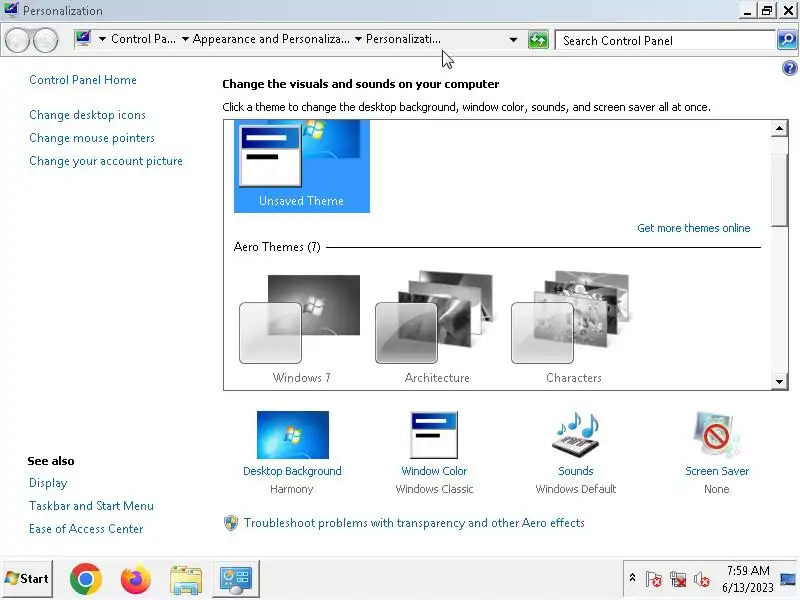
Task: Click the Refresh button next to address bar
Action: tap(538, 40)
